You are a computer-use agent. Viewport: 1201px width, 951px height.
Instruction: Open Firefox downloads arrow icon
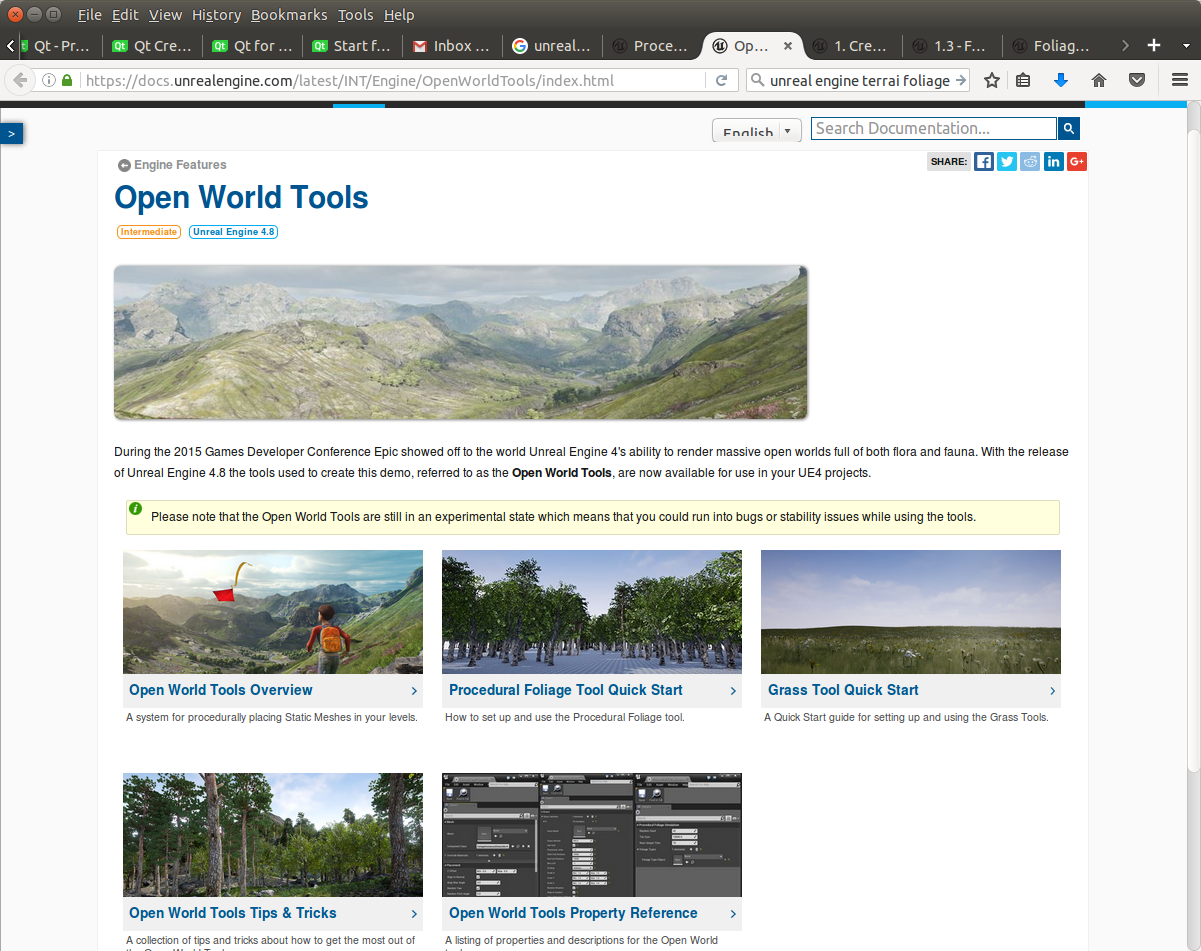1061,80
